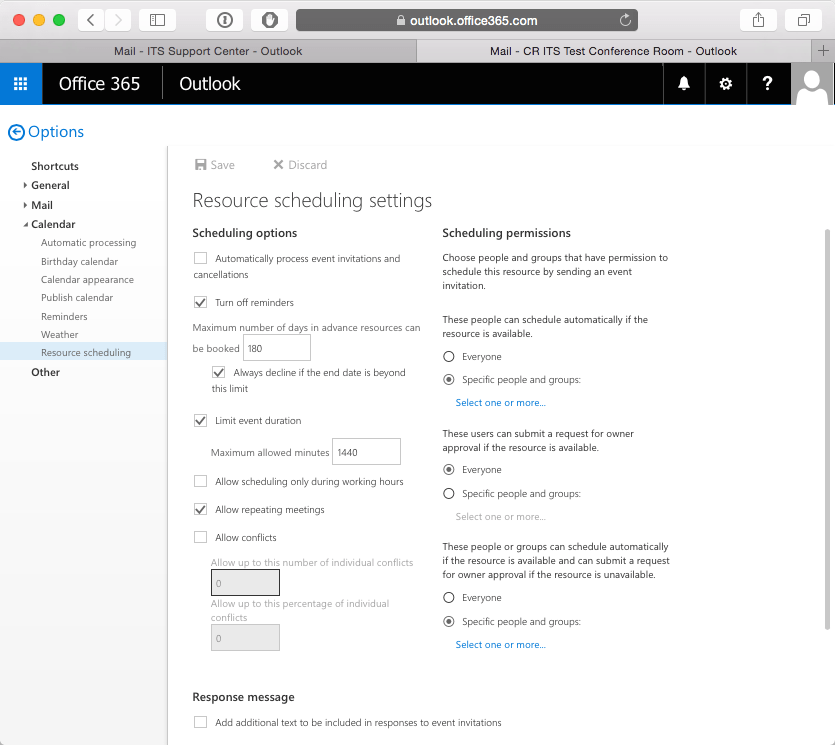Enable Allow conflicts
835x745 pixels.
click(x=199, y=537)
